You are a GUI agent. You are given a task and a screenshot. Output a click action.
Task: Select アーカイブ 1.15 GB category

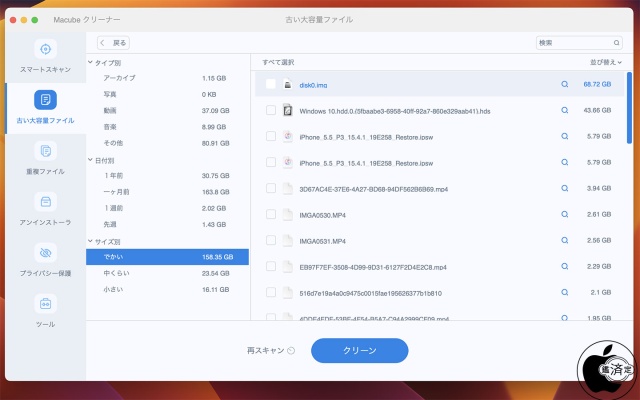pos(167,78)
